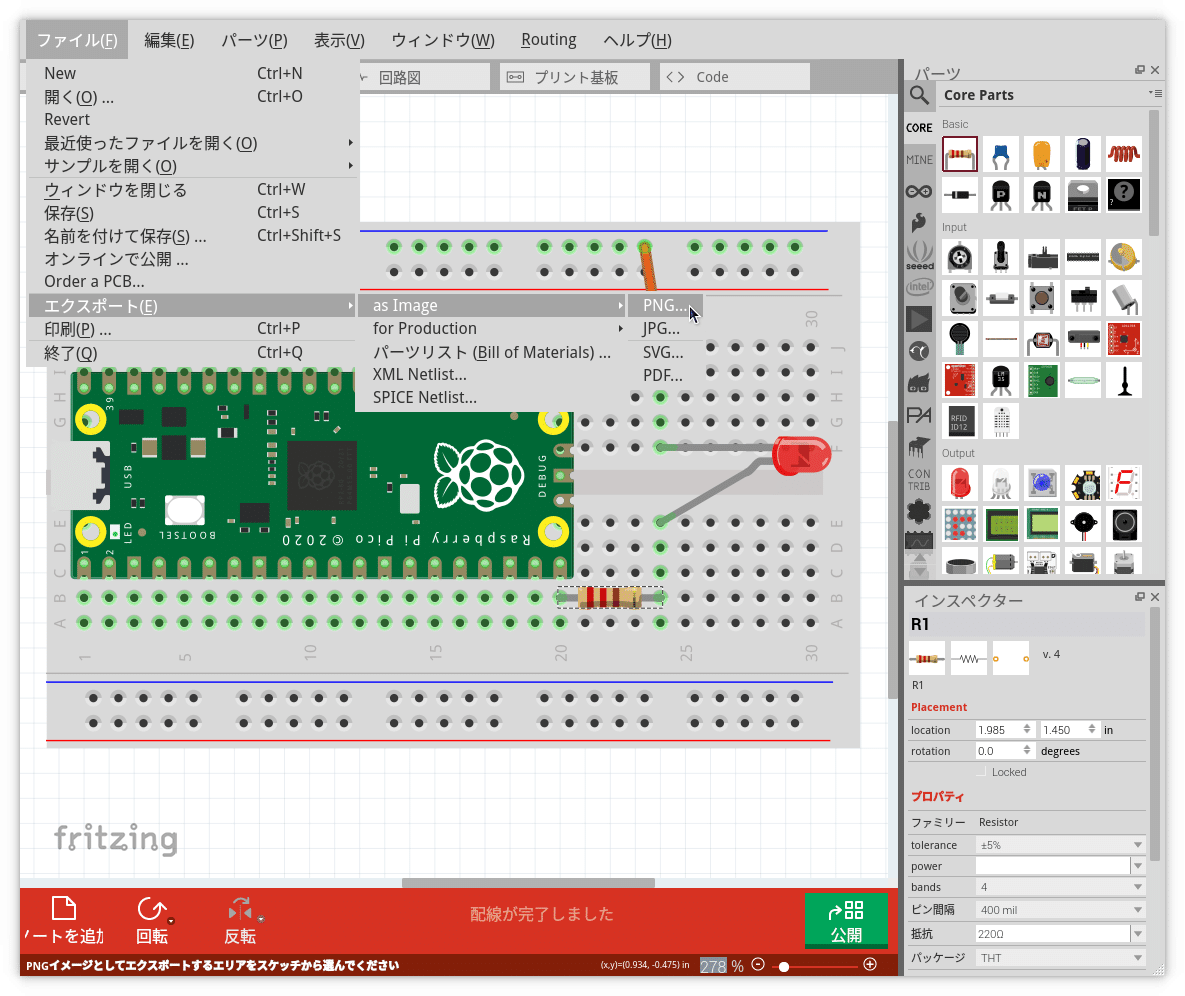
Task: Toggle the Locked checkbox in Inspector
Action: click(981, 772)
